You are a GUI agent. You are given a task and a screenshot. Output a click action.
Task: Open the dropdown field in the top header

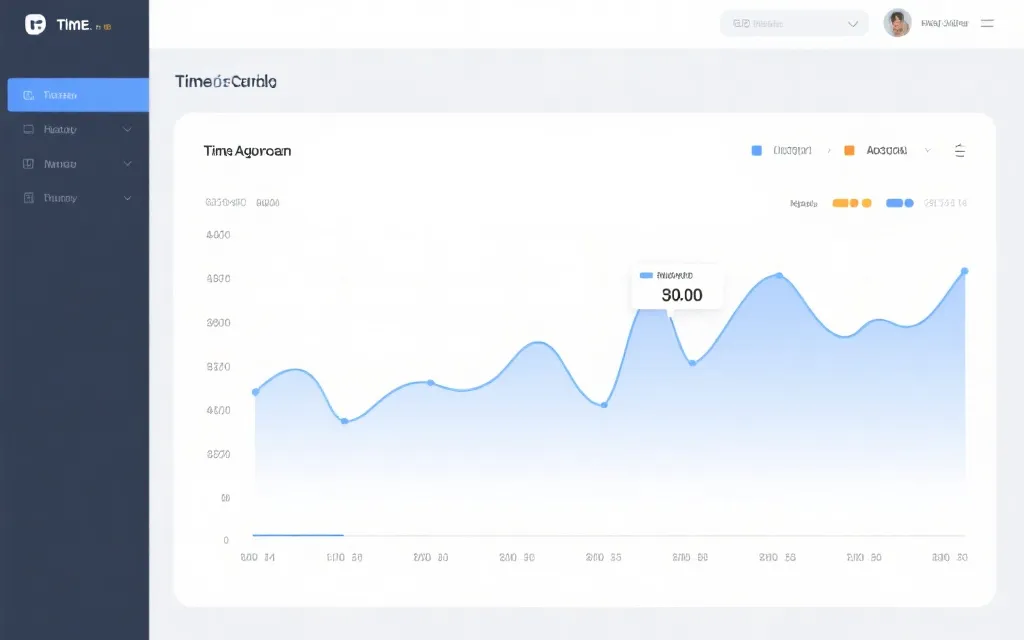pyautogui.click(x=794, y=23)
